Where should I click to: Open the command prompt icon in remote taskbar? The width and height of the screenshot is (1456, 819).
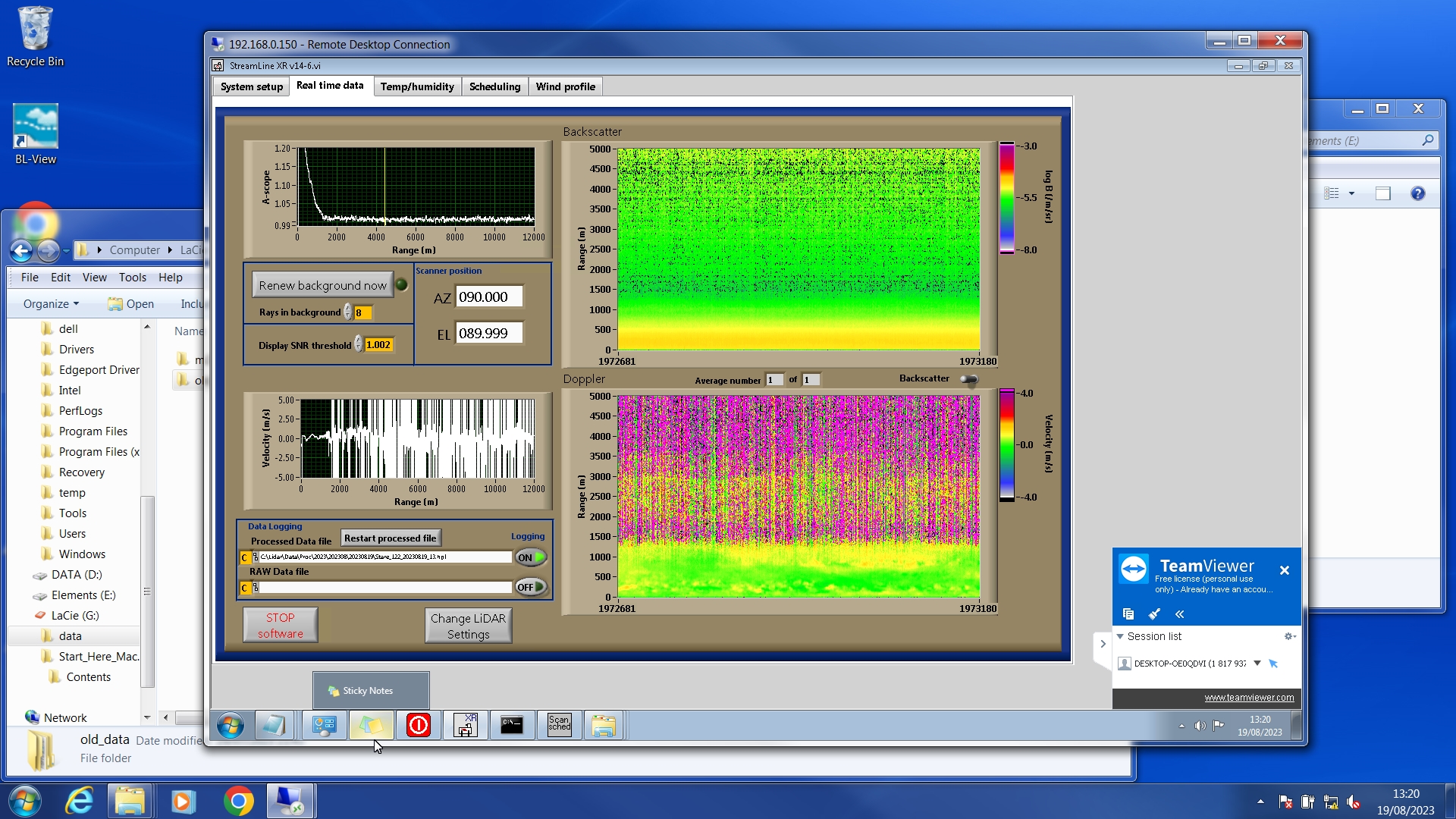[512, 725]
